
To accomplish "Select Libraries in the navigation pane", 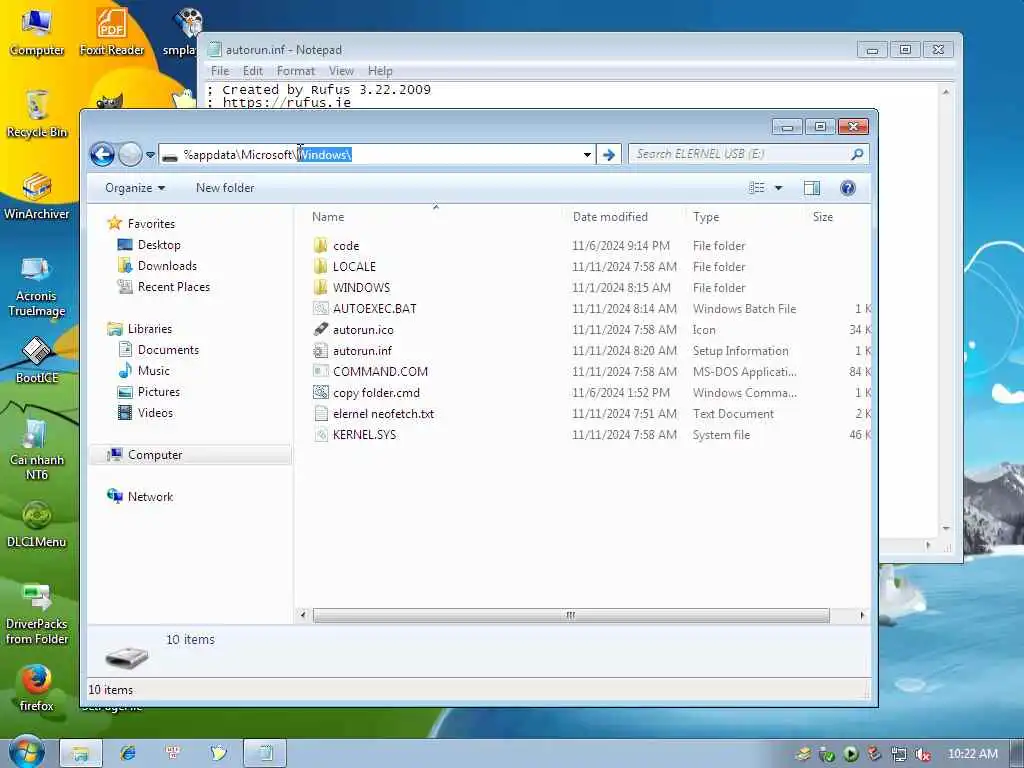I will (150, 329).
